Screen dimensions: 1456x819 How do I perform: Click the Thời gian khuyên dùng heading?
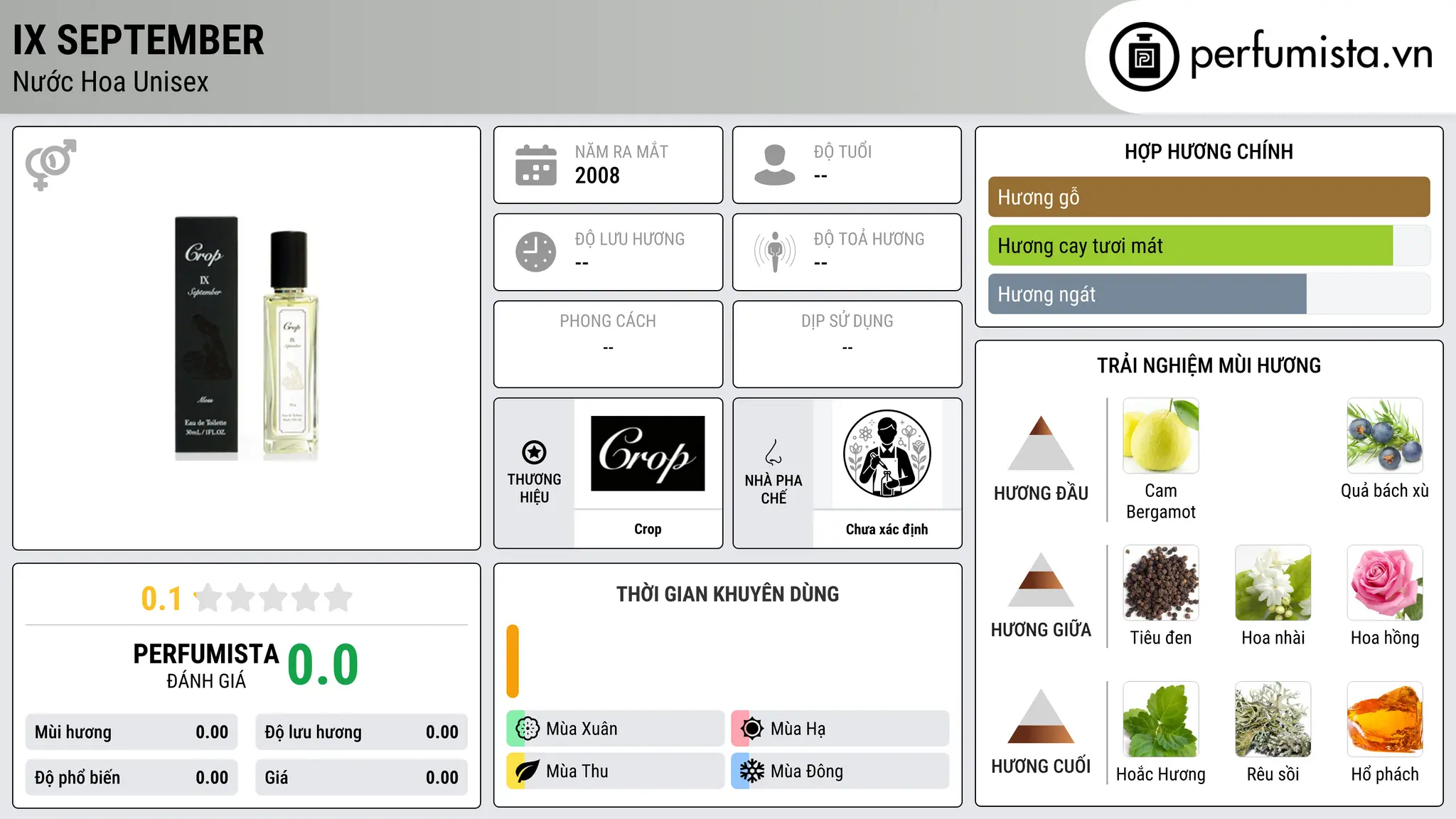727,594
